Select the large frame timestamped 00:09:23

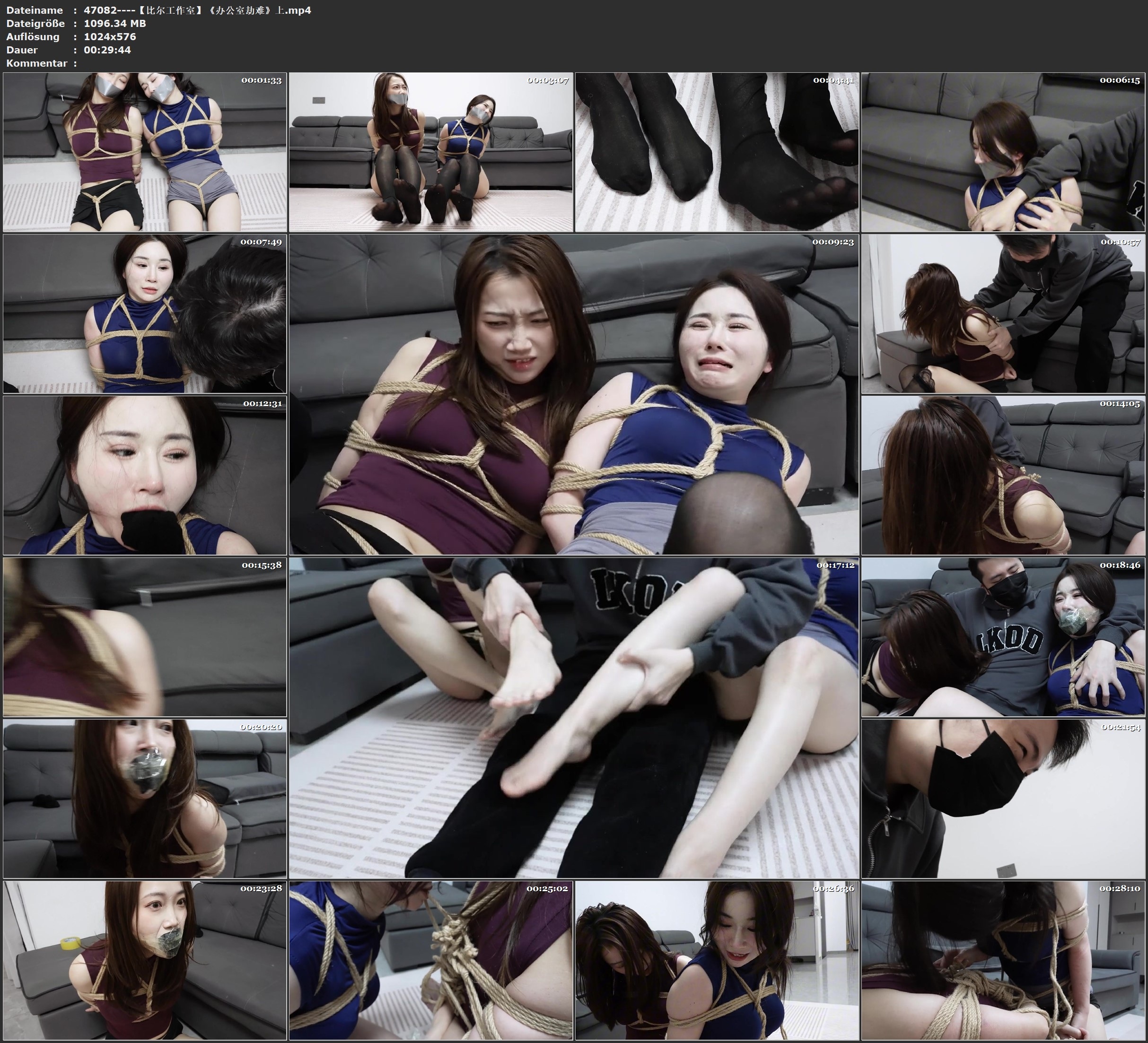(574, 394)
